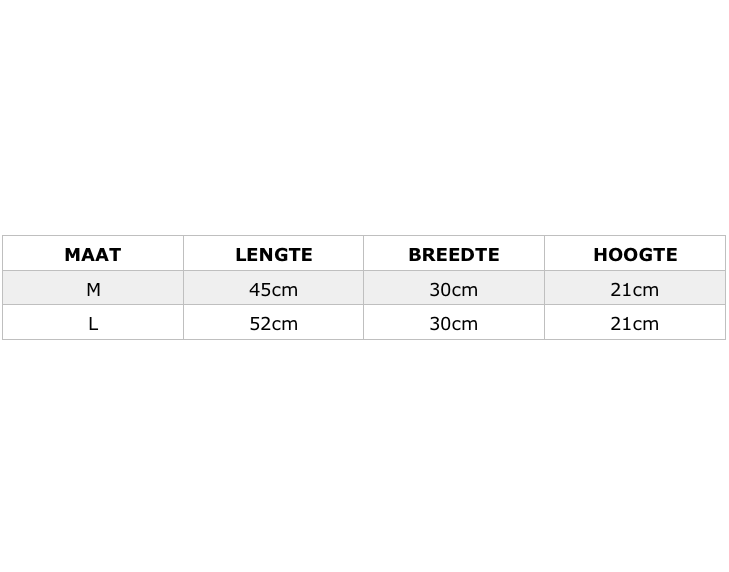This screenshot has width=729, height=572.
Task: Click the LENGTE column header
Action: [273, 254]
